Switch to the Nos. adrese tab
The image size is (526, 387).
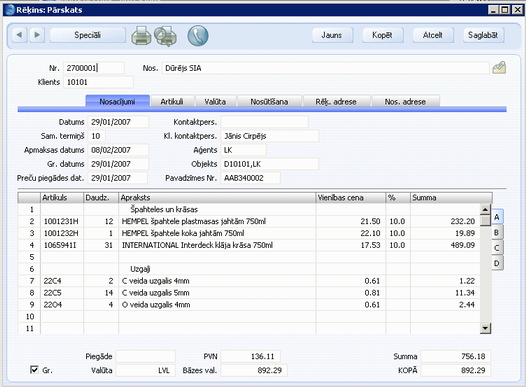(x=405, y=101)
